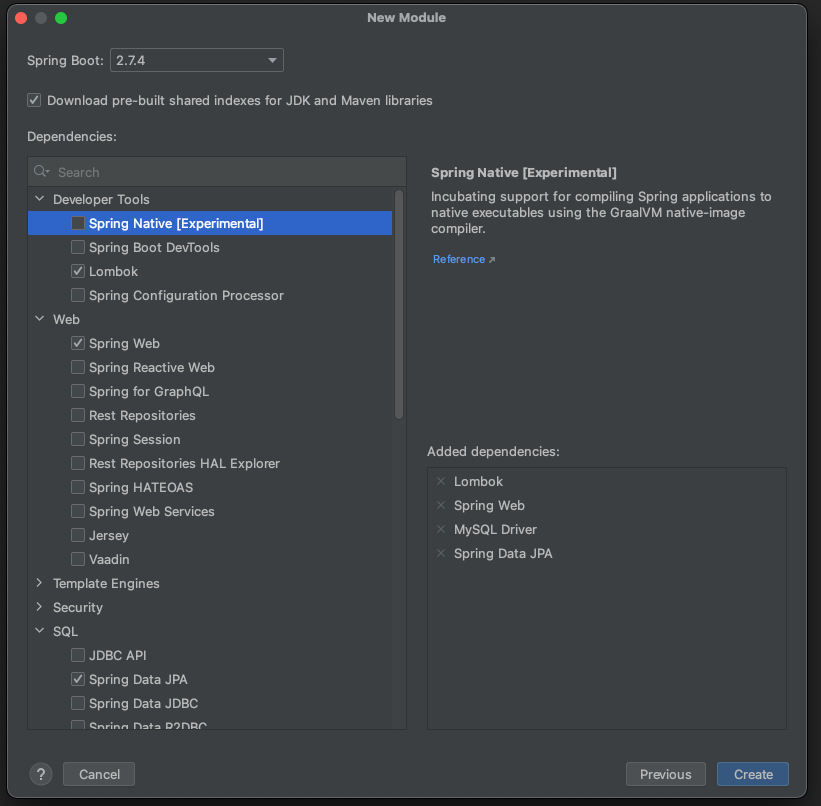This screenshot has height=806, width=821.
Task: Click the Create button
Action: click(753, 774)
